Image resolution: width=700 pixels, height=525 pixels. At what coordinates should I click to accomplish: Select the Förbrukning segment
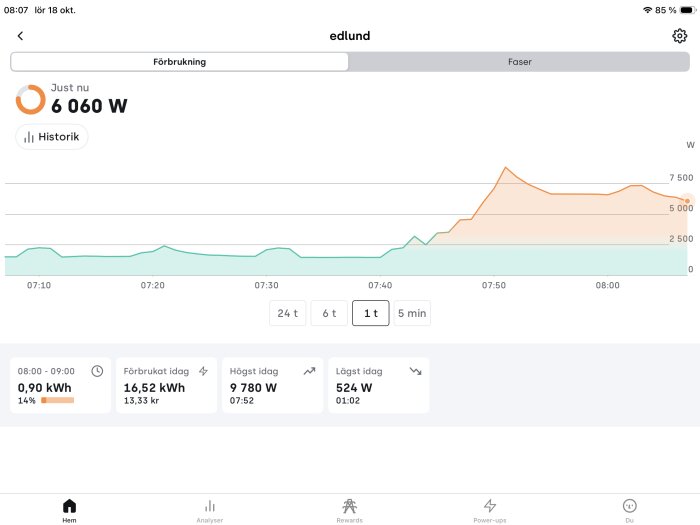coord(179,62)
